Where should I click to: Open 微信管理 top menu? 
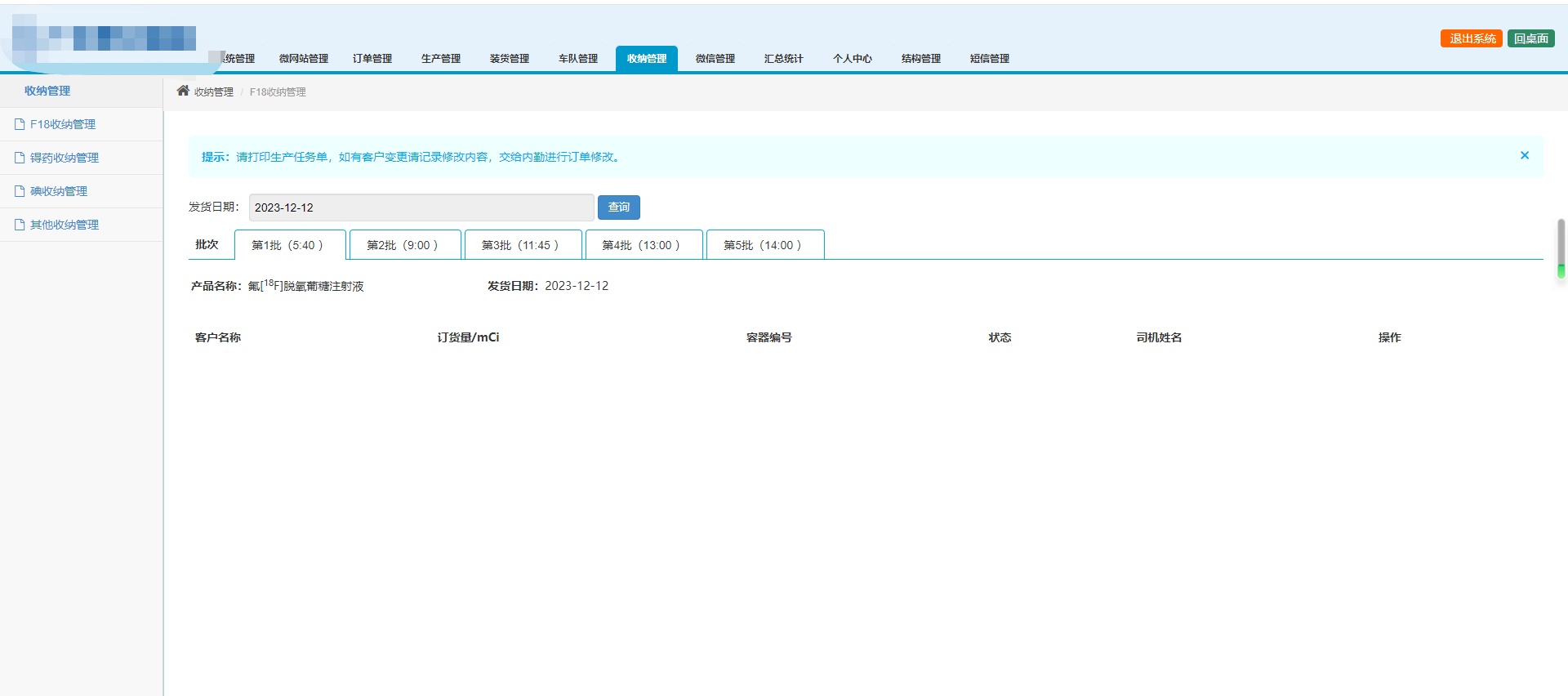(715, 59)
